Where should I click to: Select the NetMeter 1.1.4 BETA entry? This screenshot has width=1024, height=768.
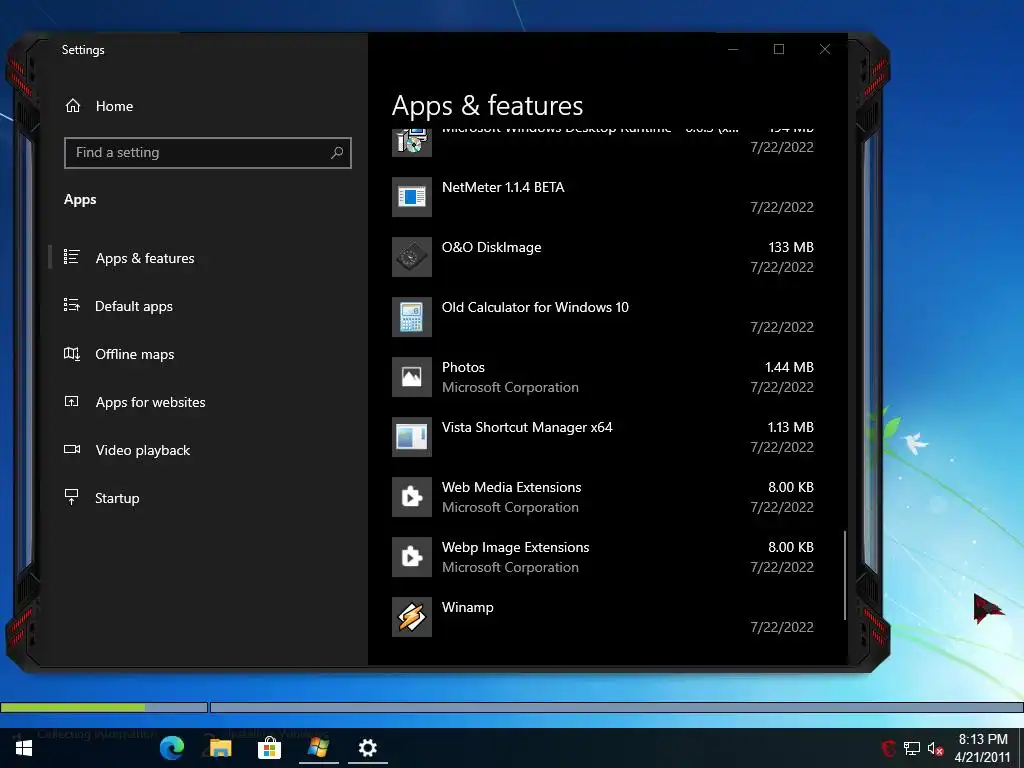[x=503, y=187]
